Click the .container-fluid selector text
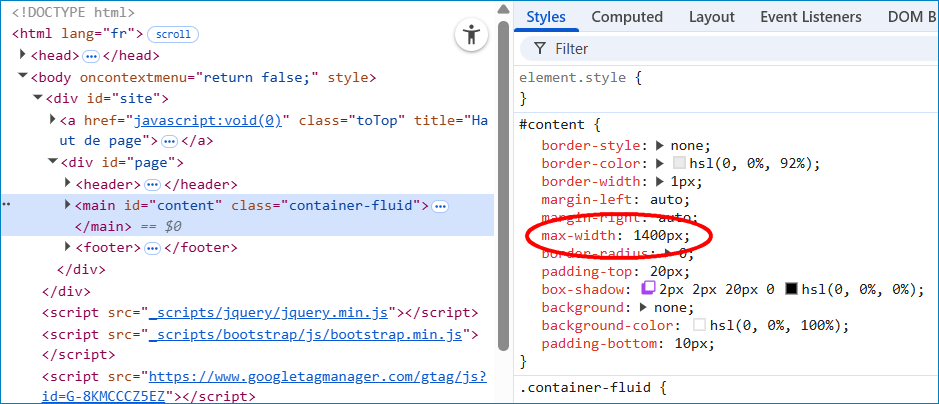The height and width of the screenshot is (404, 939). pos(586,388)
